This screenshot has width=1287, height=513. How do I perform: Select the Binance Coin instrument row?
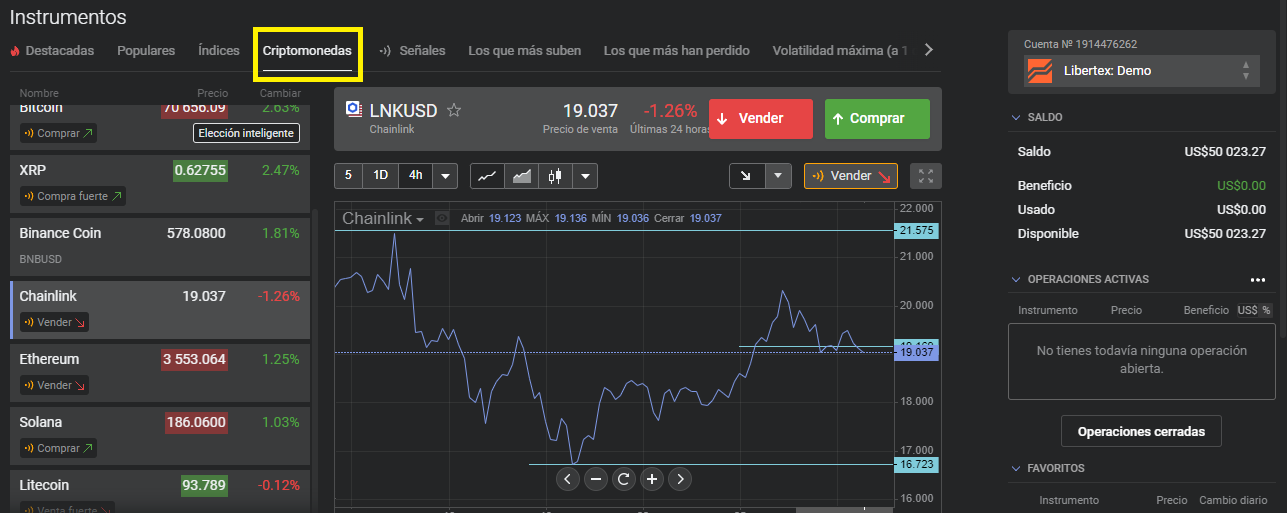(x=160, y=247)
